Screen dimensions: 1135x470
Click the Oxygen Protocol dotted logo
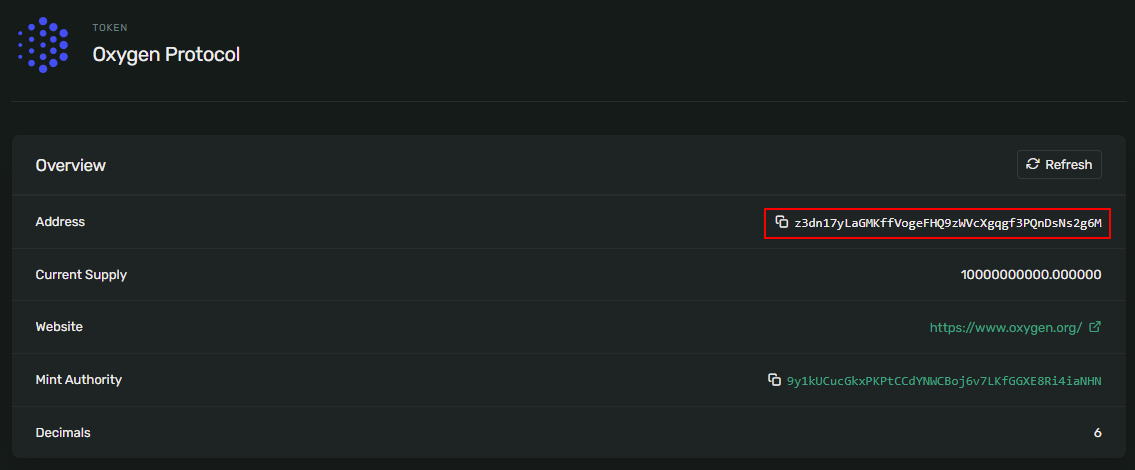[43, 45]
